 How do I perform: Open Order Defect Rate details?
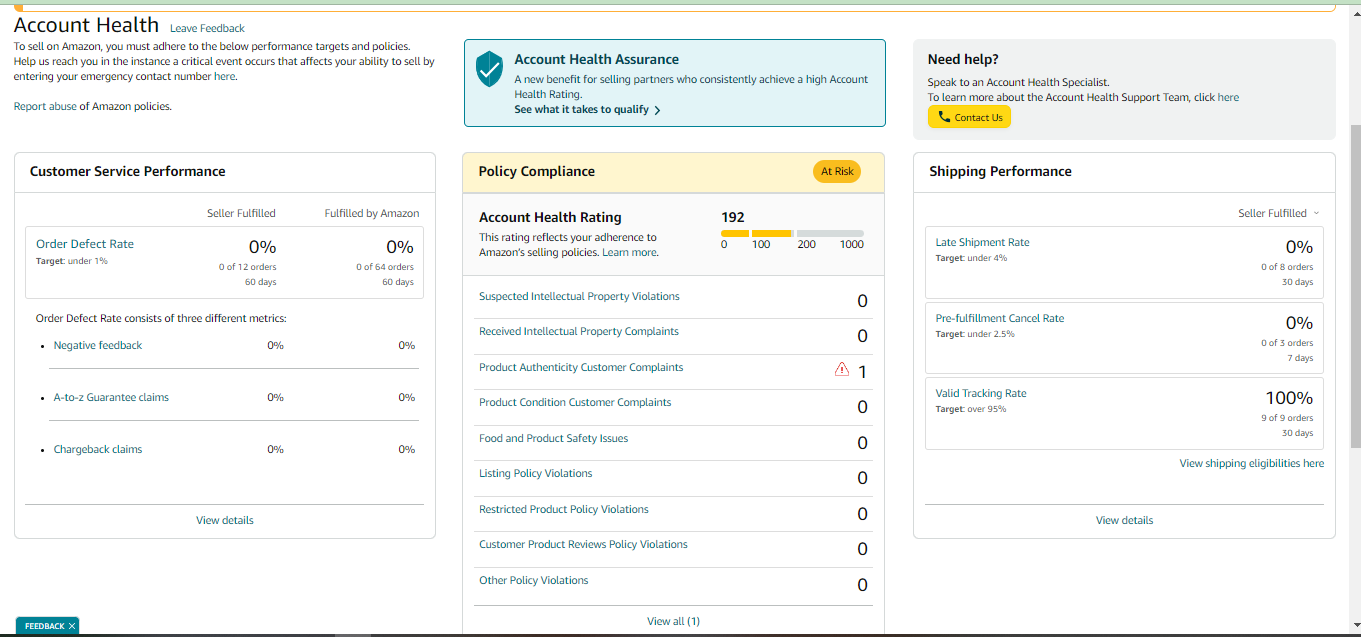click(x=84, y=244)
